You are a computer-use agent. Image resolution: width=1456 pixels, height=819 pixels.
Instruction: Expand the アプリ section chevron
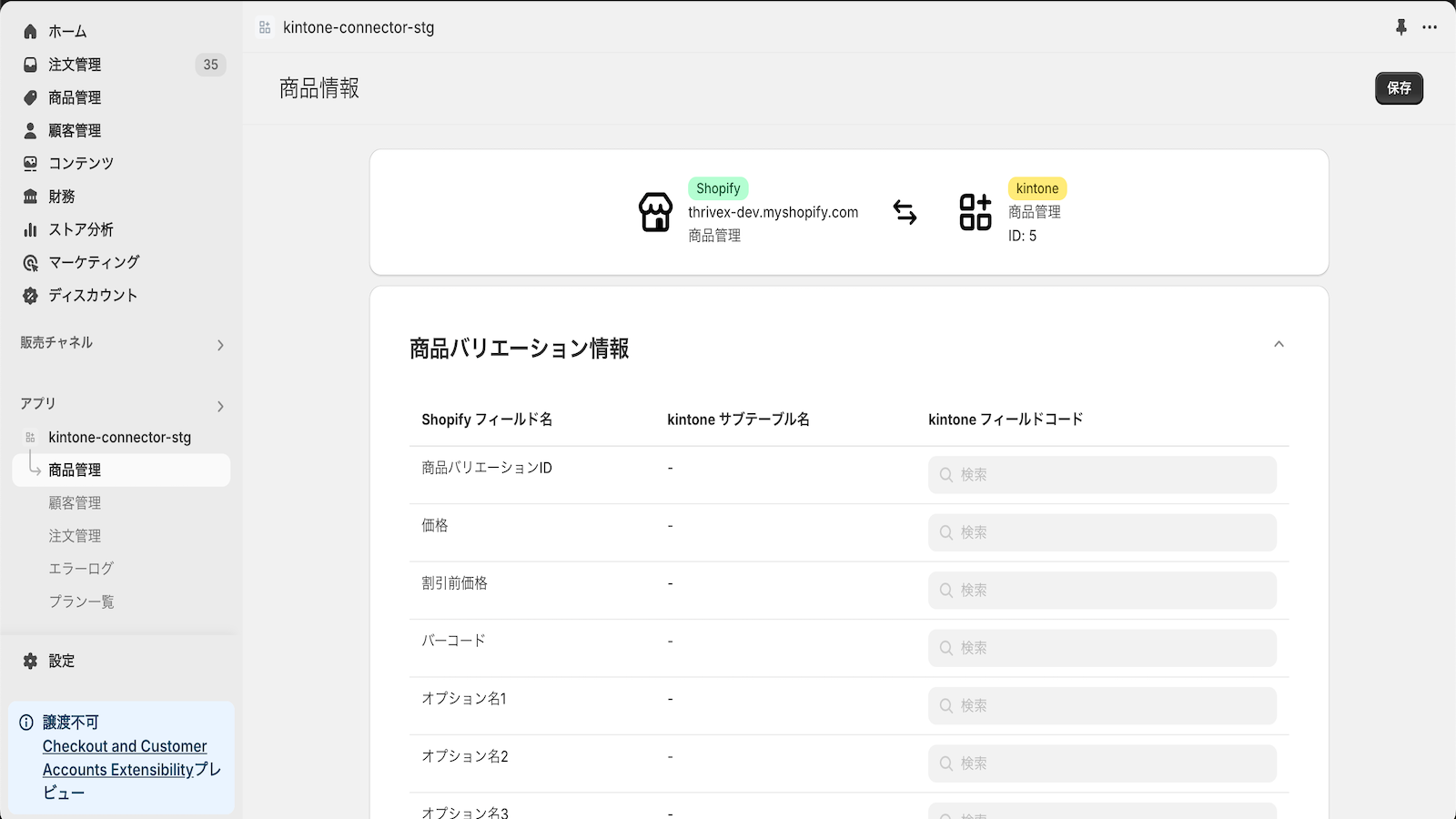click(x=220, y=406)
